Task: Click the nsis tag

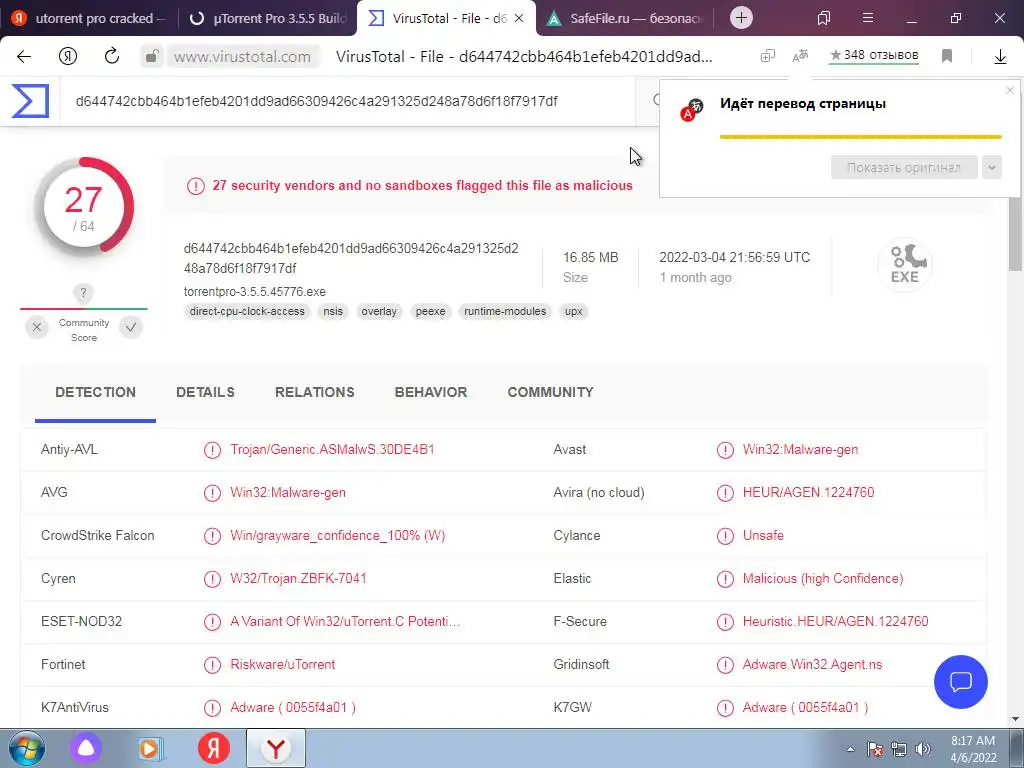Action: tap(332, 312)
